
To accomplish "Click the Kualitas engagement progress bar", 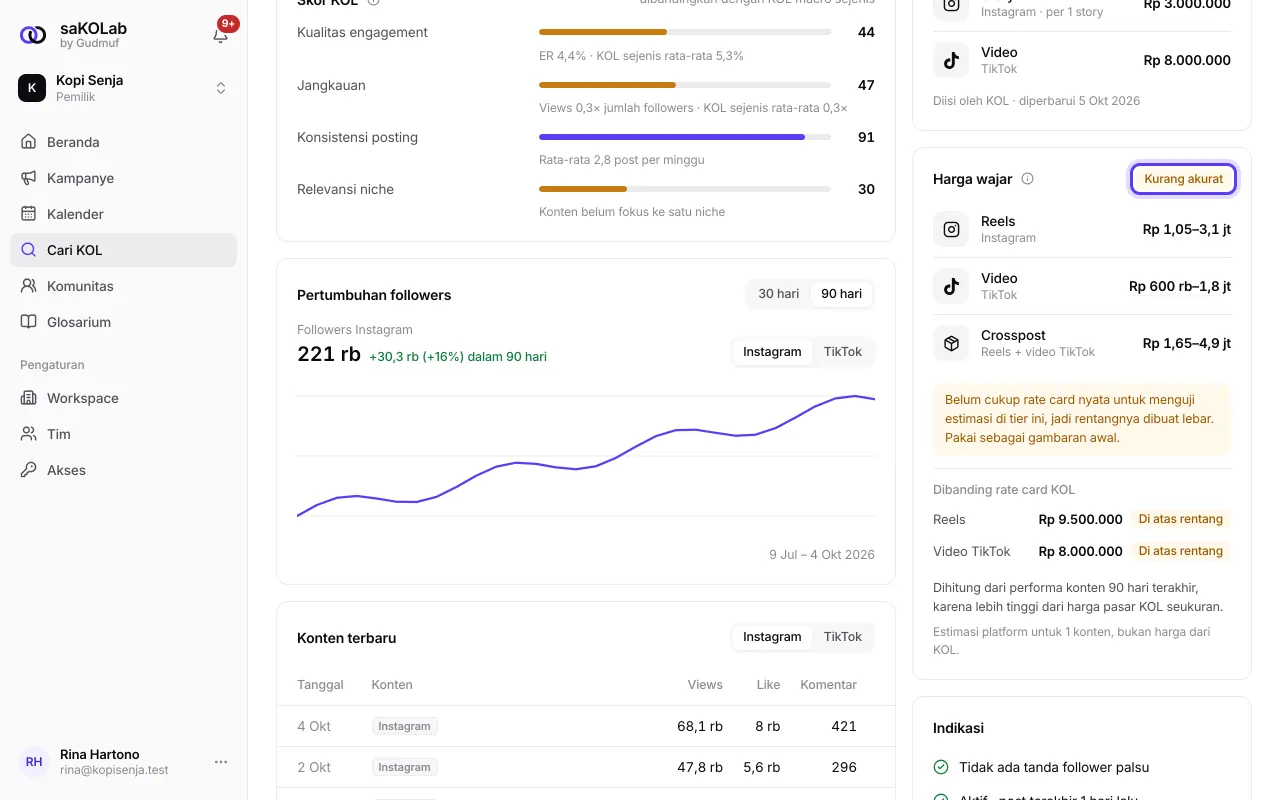I will coord(685,32).
